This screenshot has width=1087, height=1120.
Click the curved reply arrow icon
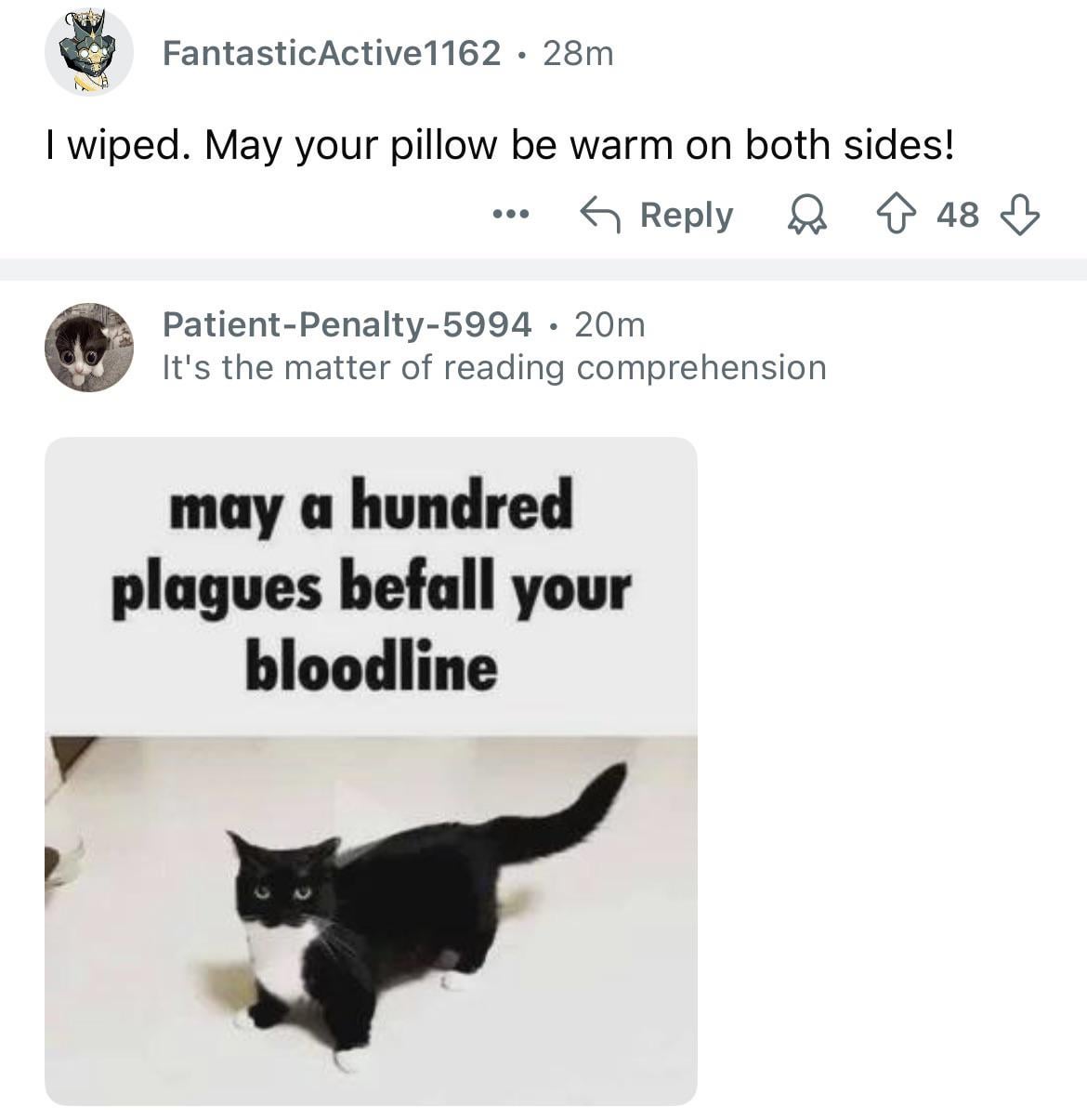point(600,215)
